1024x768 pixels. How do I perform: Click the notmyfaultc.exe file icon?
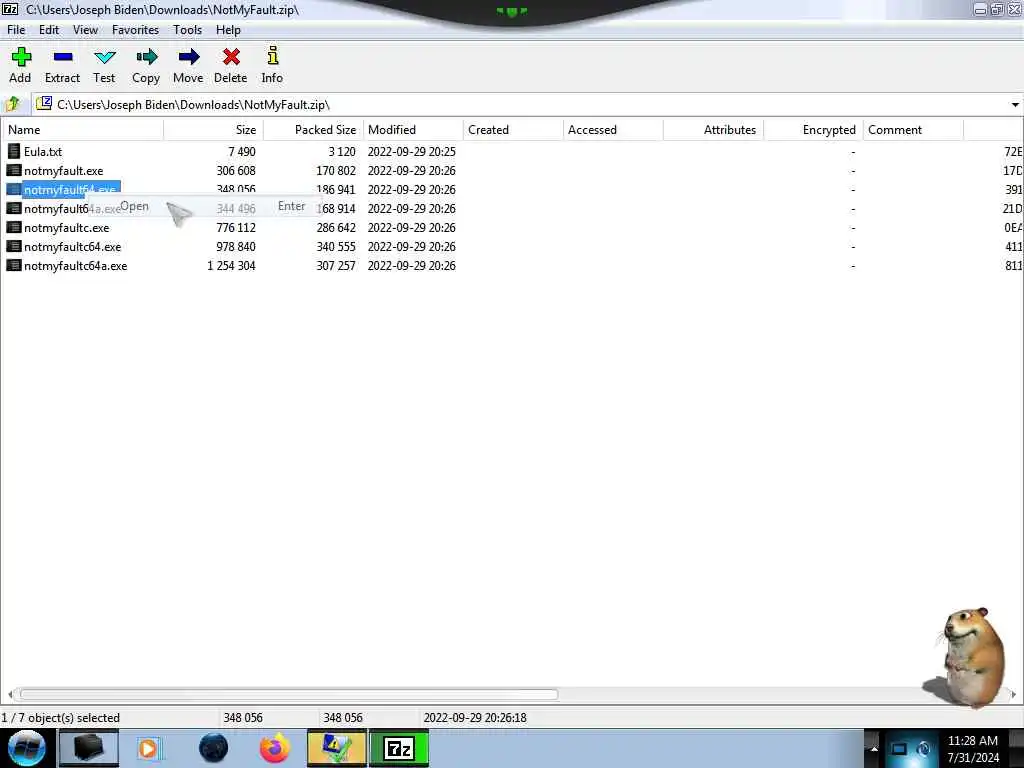(x=14, y=227)
